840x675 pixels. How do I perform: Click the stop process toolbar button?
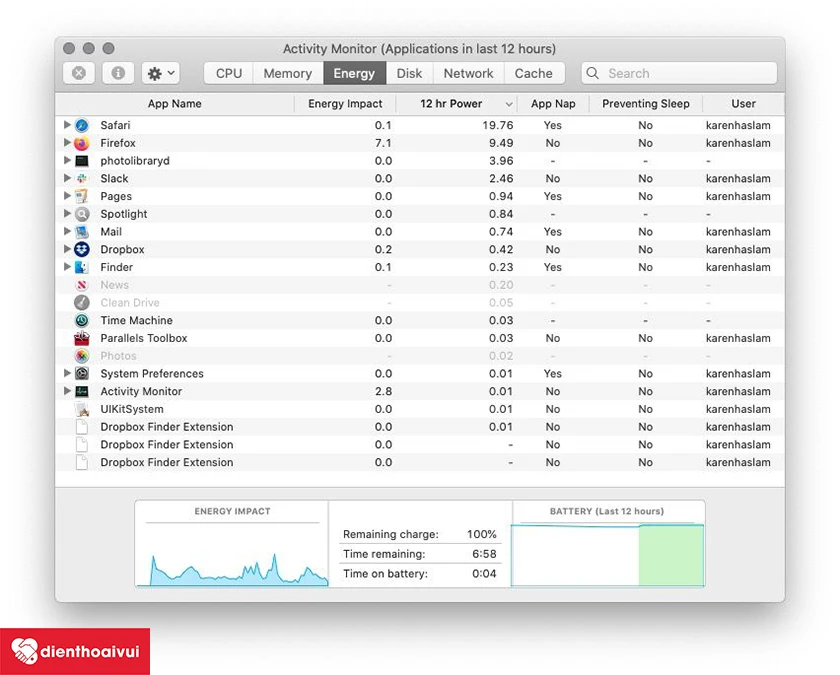[79, 73]
